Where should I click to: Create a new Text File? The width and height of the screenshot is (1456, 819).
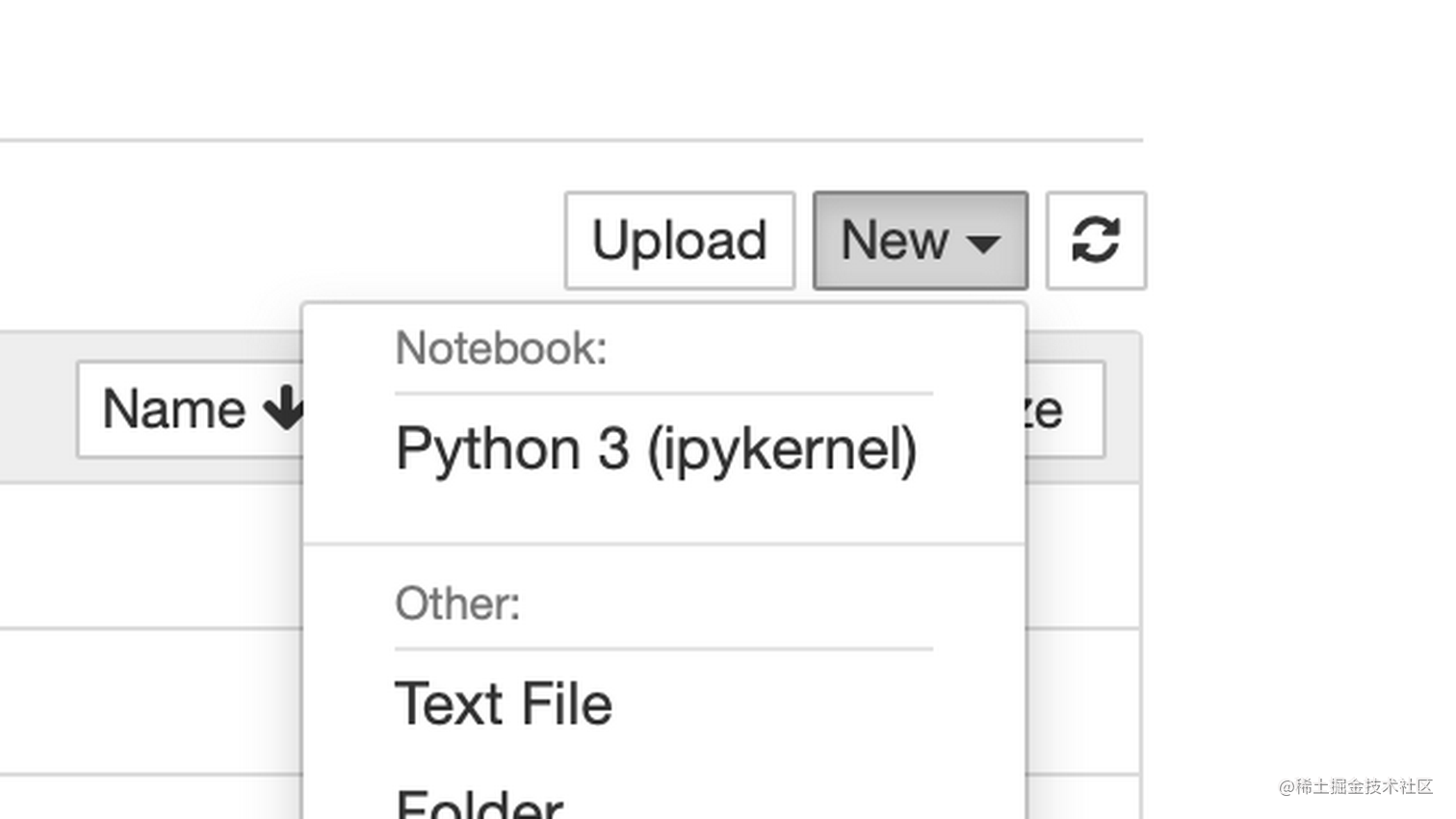pos(504,704)
